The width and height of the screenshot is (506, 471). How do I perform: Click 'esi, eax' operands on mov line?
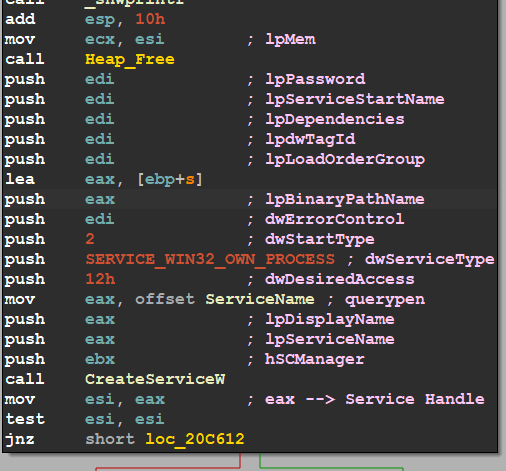pyautogui.click(x=125, y=399)
